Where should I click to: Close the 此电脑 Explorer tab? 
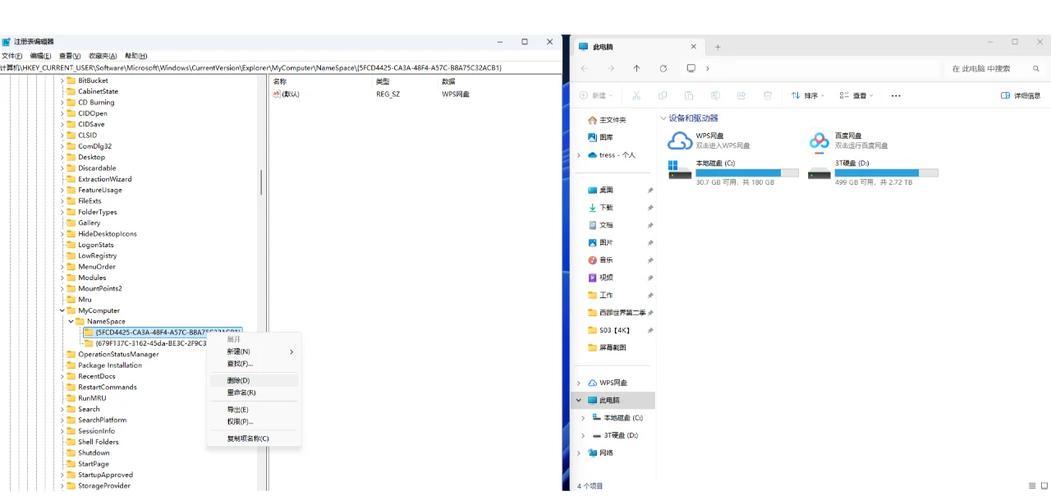coord(694,47)
